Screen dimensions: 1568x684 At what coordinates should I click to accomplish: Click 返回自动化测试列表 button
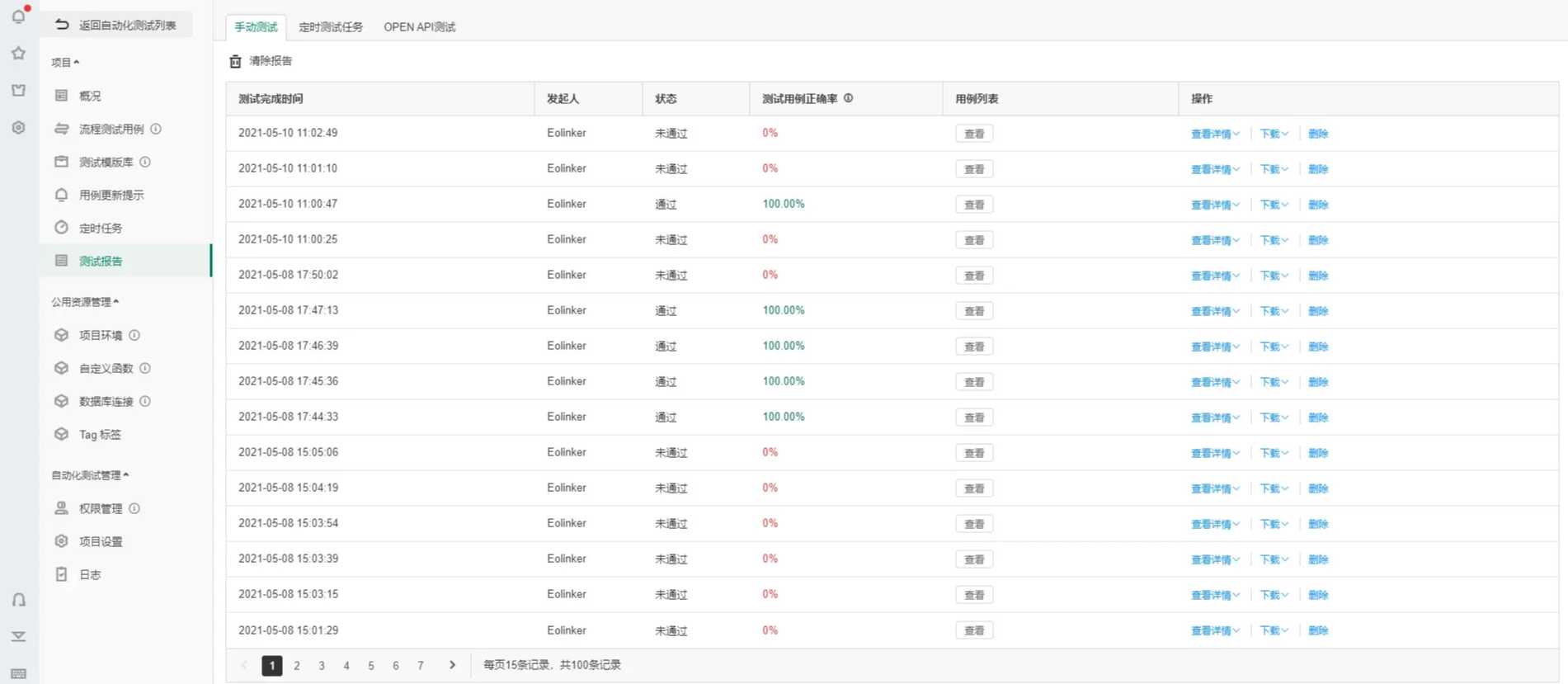[x=116, y=25]
